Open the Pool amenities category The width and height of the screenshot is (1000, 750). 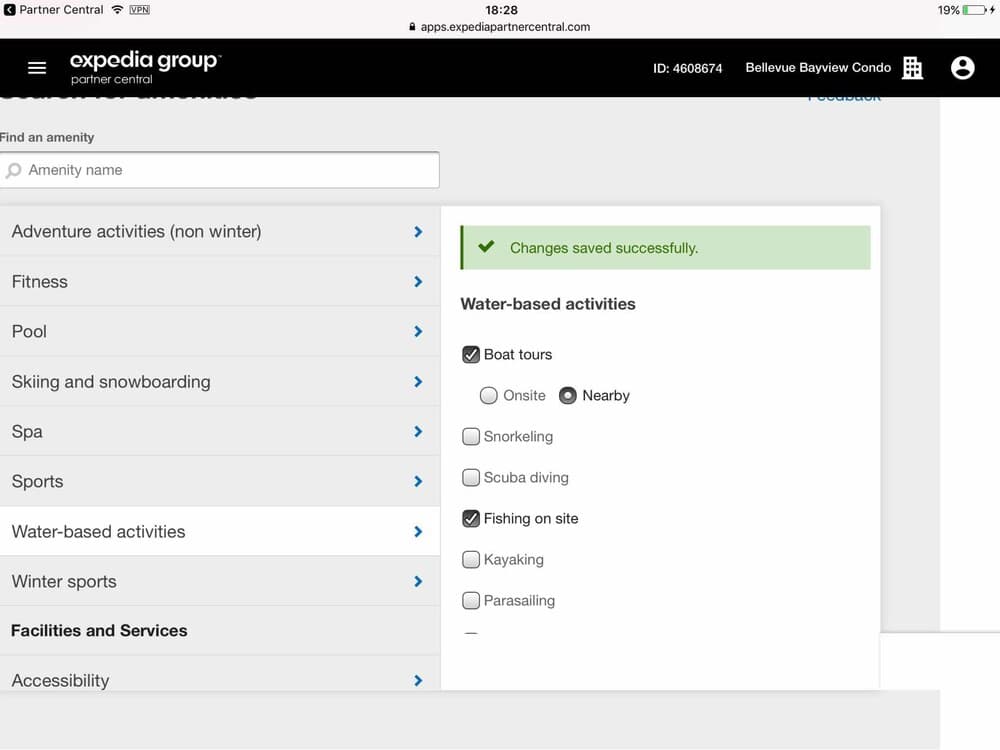pyautogui.click(x=219, y=332)
